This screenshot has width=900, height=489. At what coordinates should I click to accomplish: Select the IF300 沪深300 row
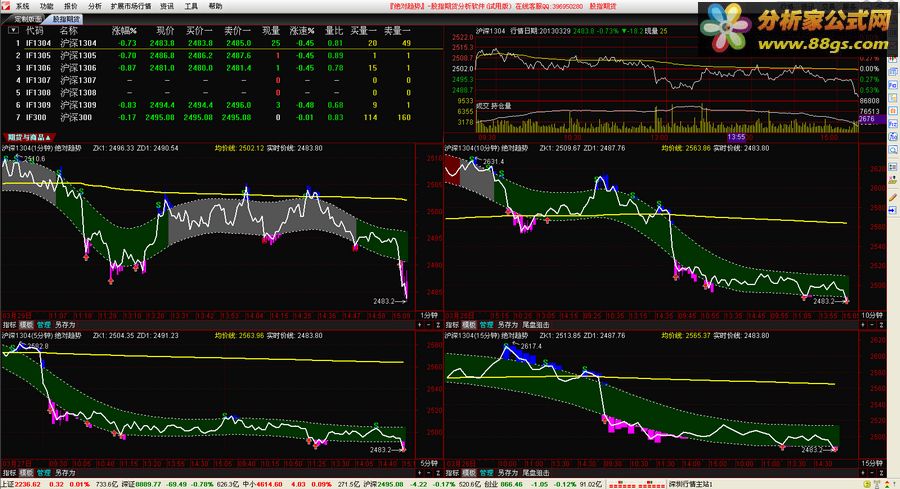pos(222,117)
